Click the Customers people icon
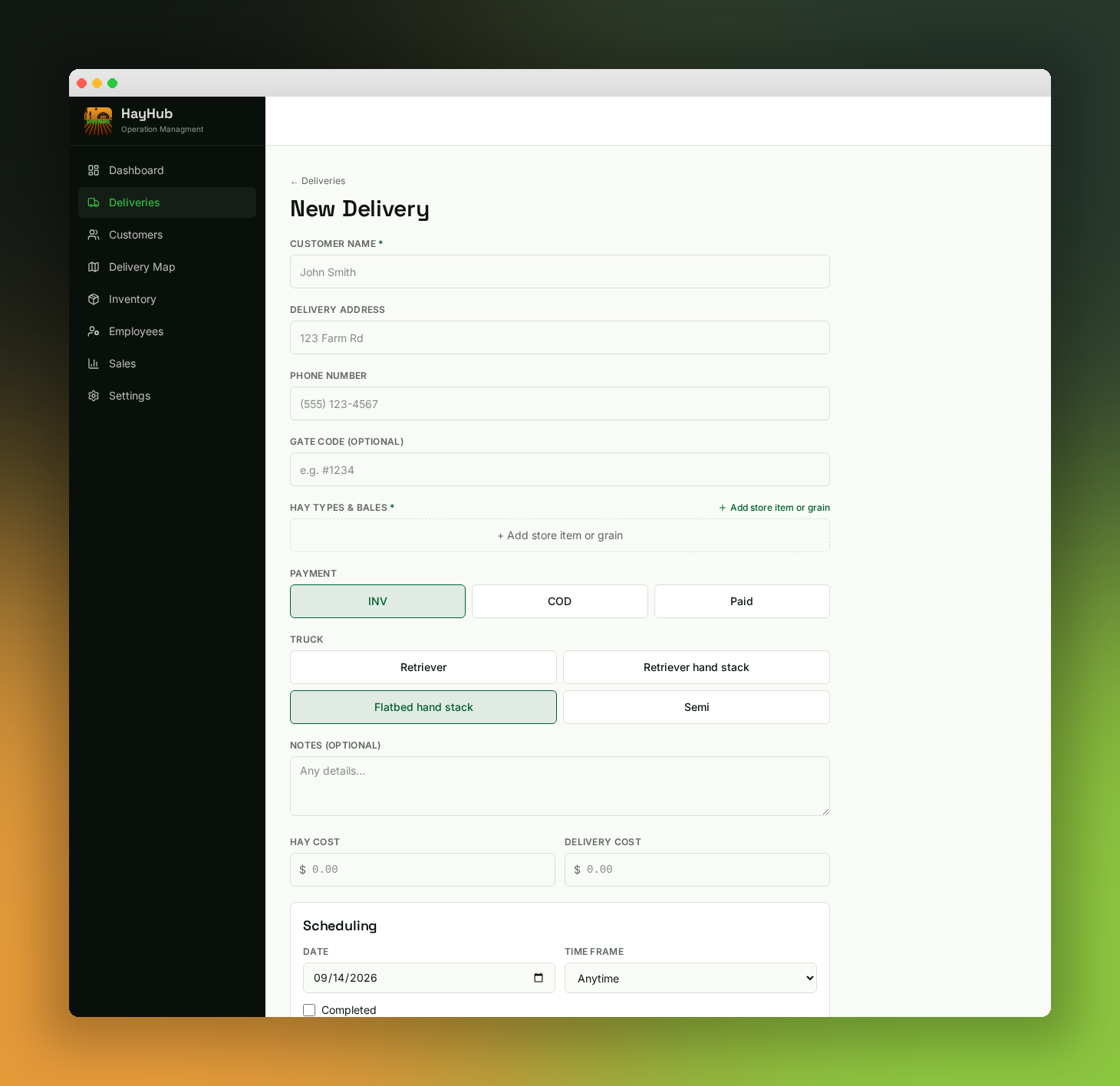This screenshot has width=1120, height=1086. 94,235
